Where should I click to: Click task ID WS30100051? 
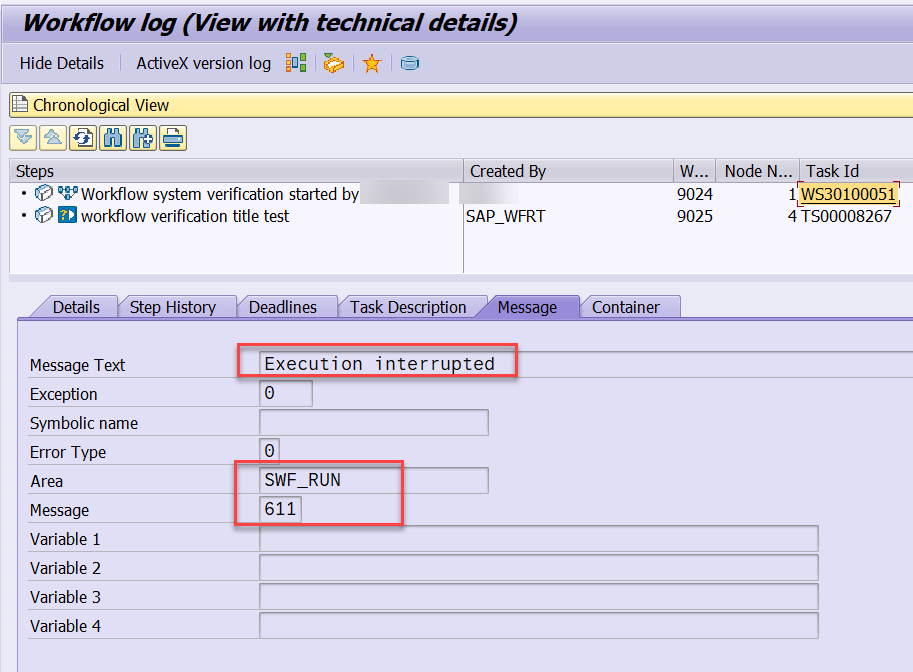click(848, 194)
